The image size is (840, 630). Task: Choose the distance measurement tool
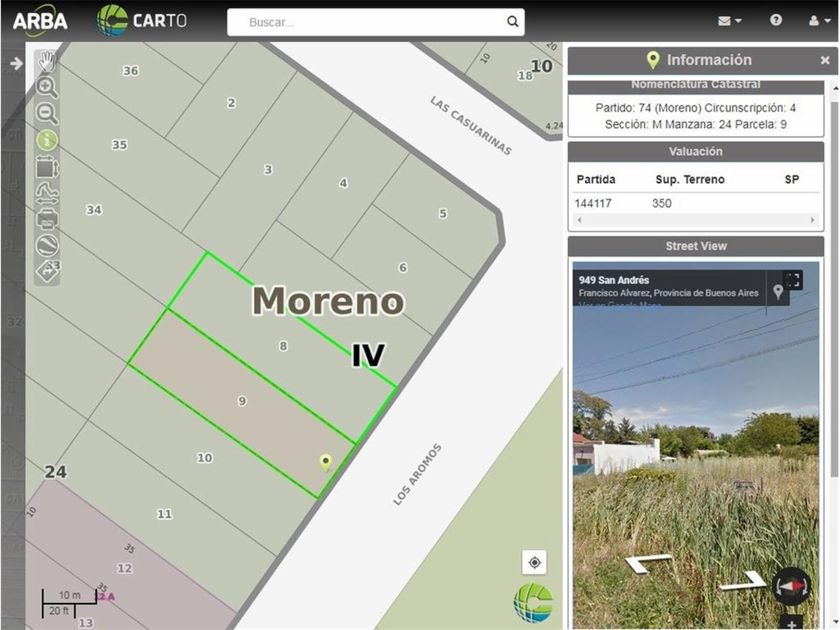pos(47,193)
